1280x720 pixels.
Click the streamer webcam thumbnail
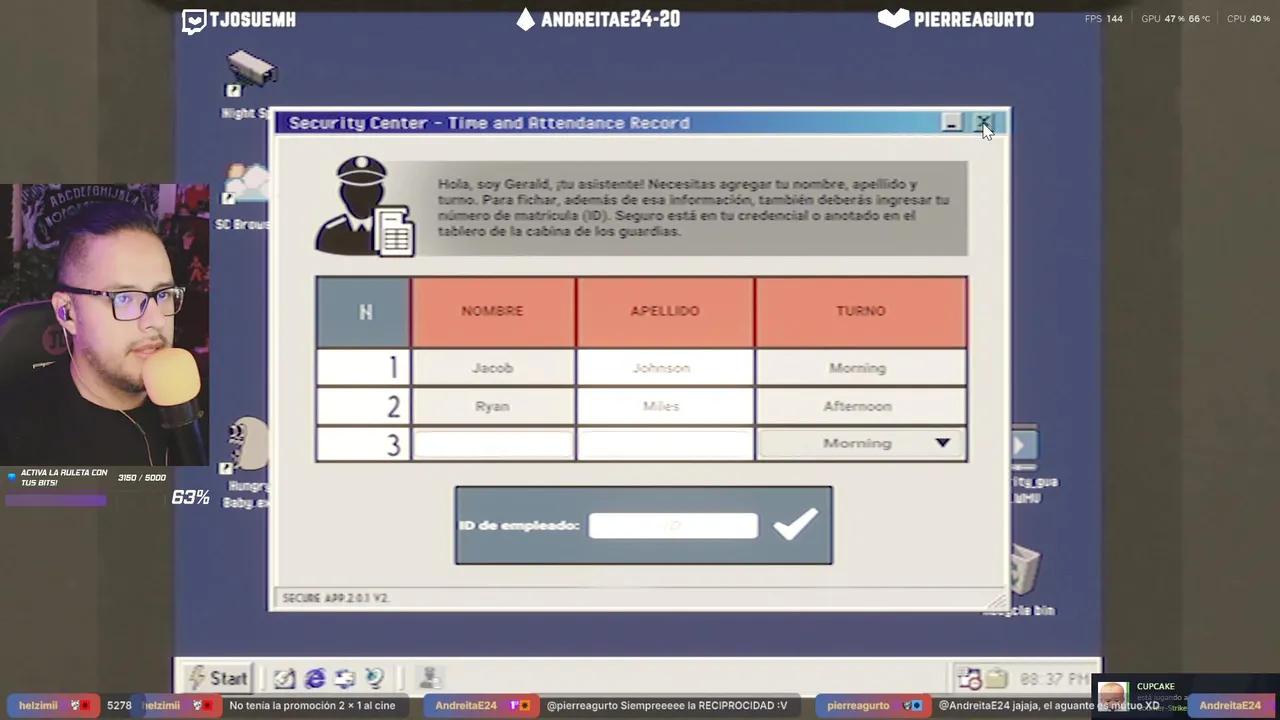pos(105,325)
